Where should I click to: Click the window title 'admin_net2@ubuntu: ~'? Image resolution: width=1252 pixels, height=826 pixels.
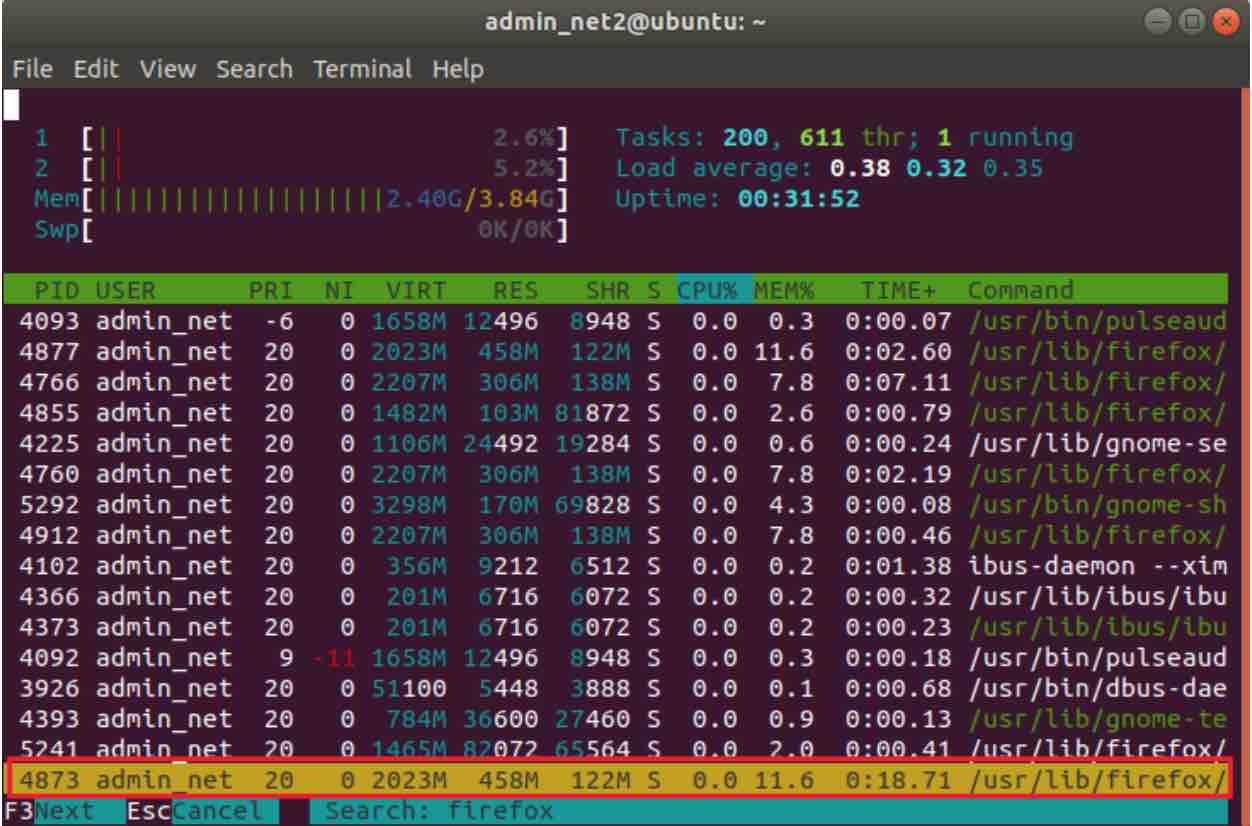(x=626, y=23)
